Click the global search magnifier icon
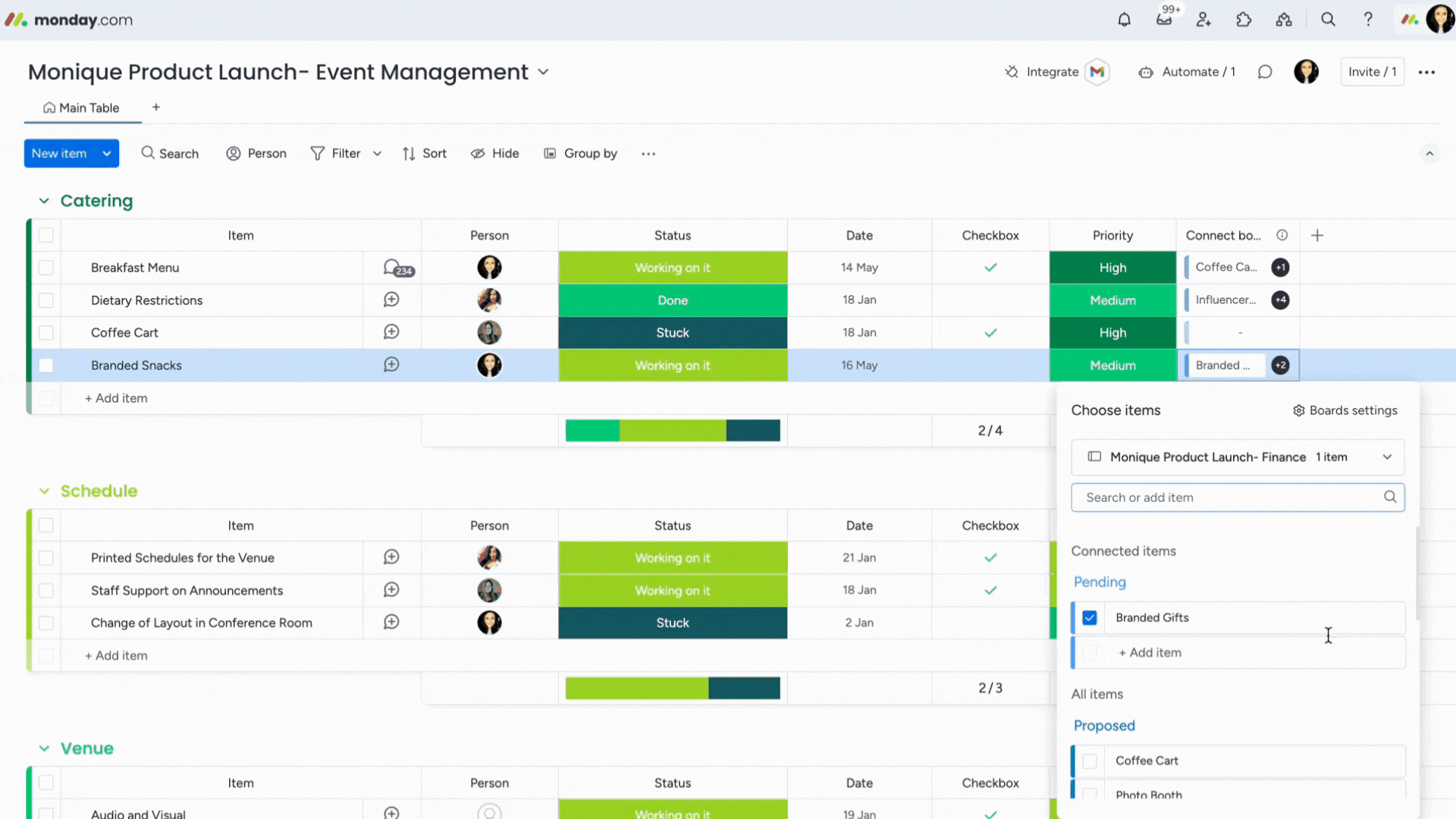 tap(1328, 20)
